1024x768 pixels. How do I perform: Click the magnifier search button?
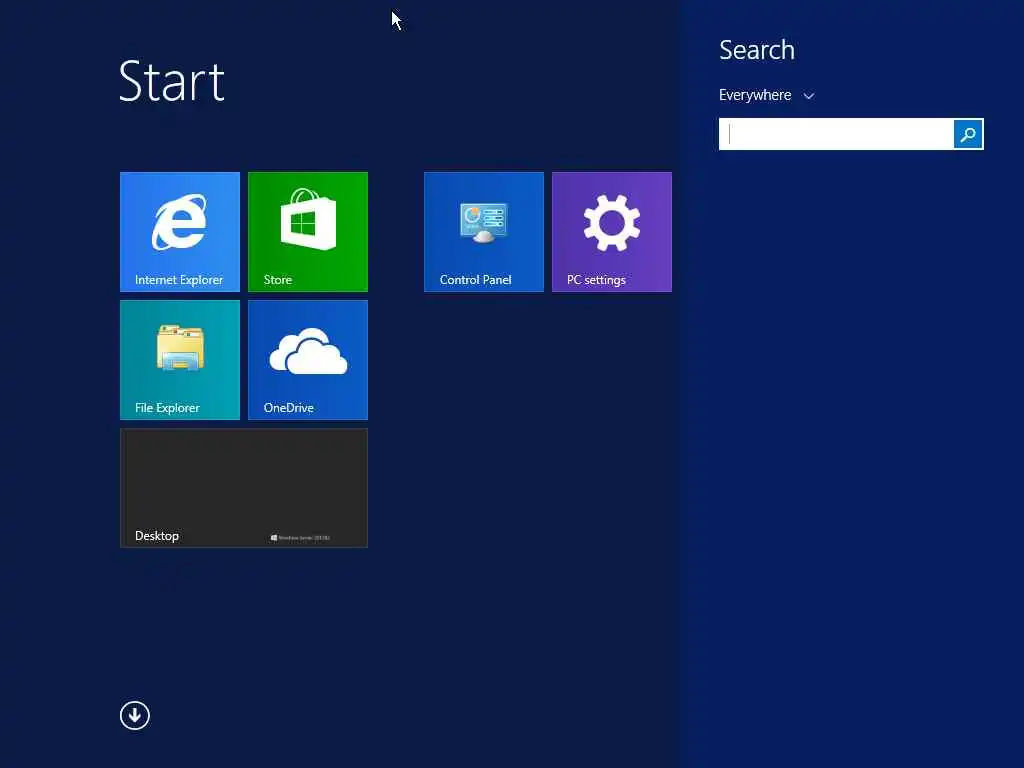(968, 134)
